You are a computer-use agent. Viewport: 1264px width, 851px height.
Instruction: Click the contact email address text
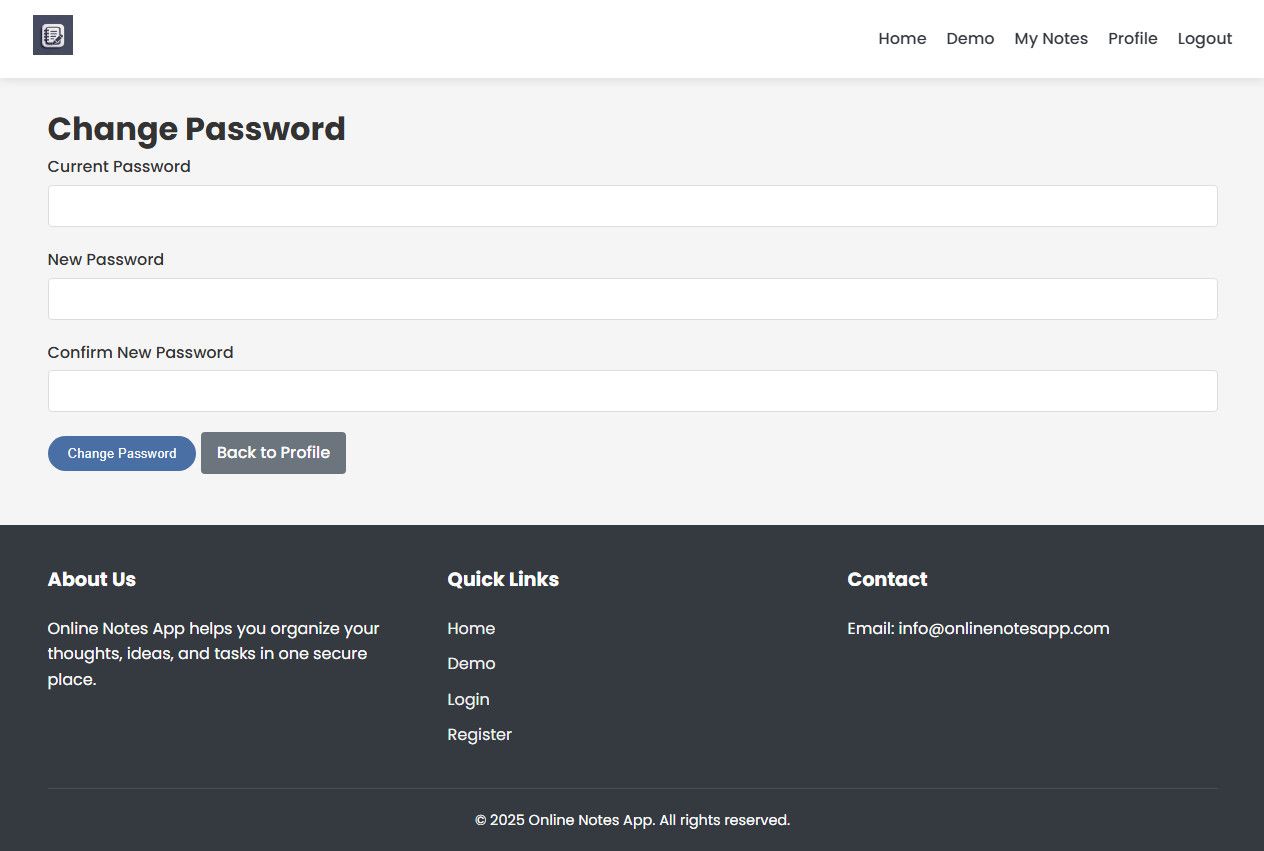(1003, 628)
